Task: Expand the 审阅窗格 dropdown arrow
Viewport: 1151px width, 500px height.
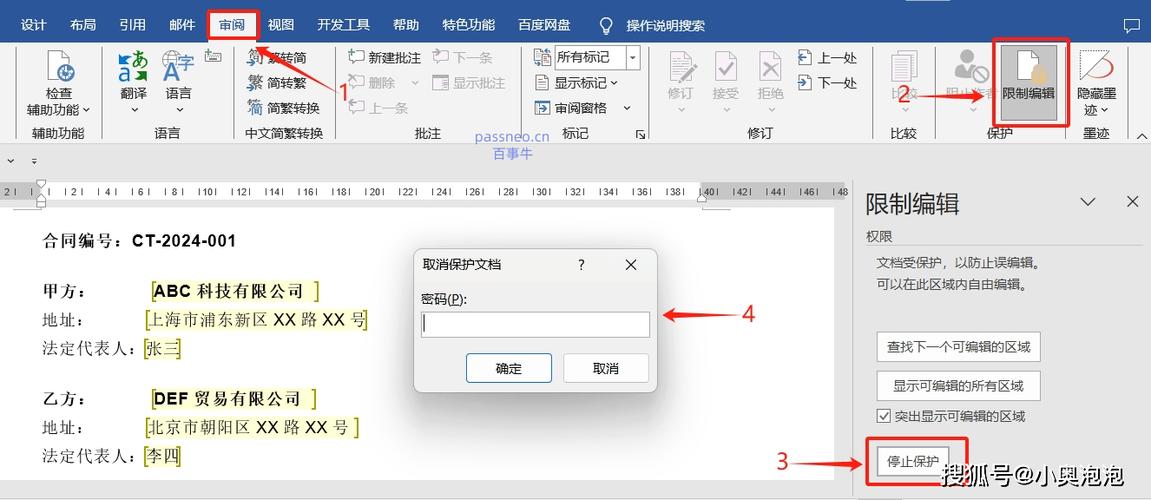Action: (627, 108)
